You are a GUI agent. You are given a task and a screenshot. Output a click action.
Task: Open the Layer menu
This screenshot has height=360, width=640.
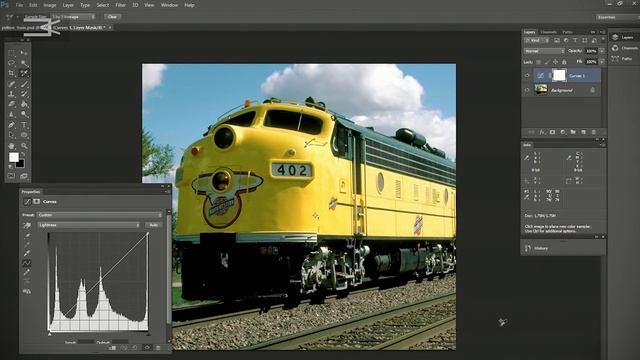pos(68,5)
